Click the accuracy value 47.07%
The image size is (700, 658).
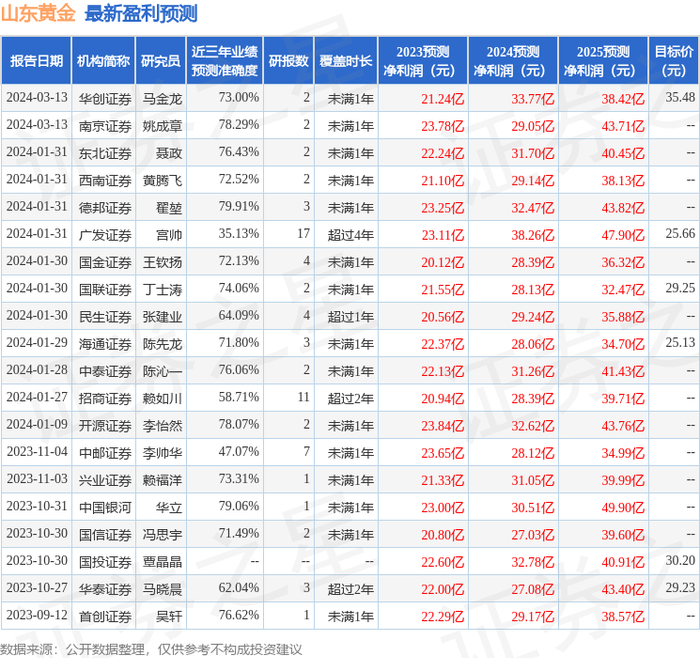click(x=238, y=451)
